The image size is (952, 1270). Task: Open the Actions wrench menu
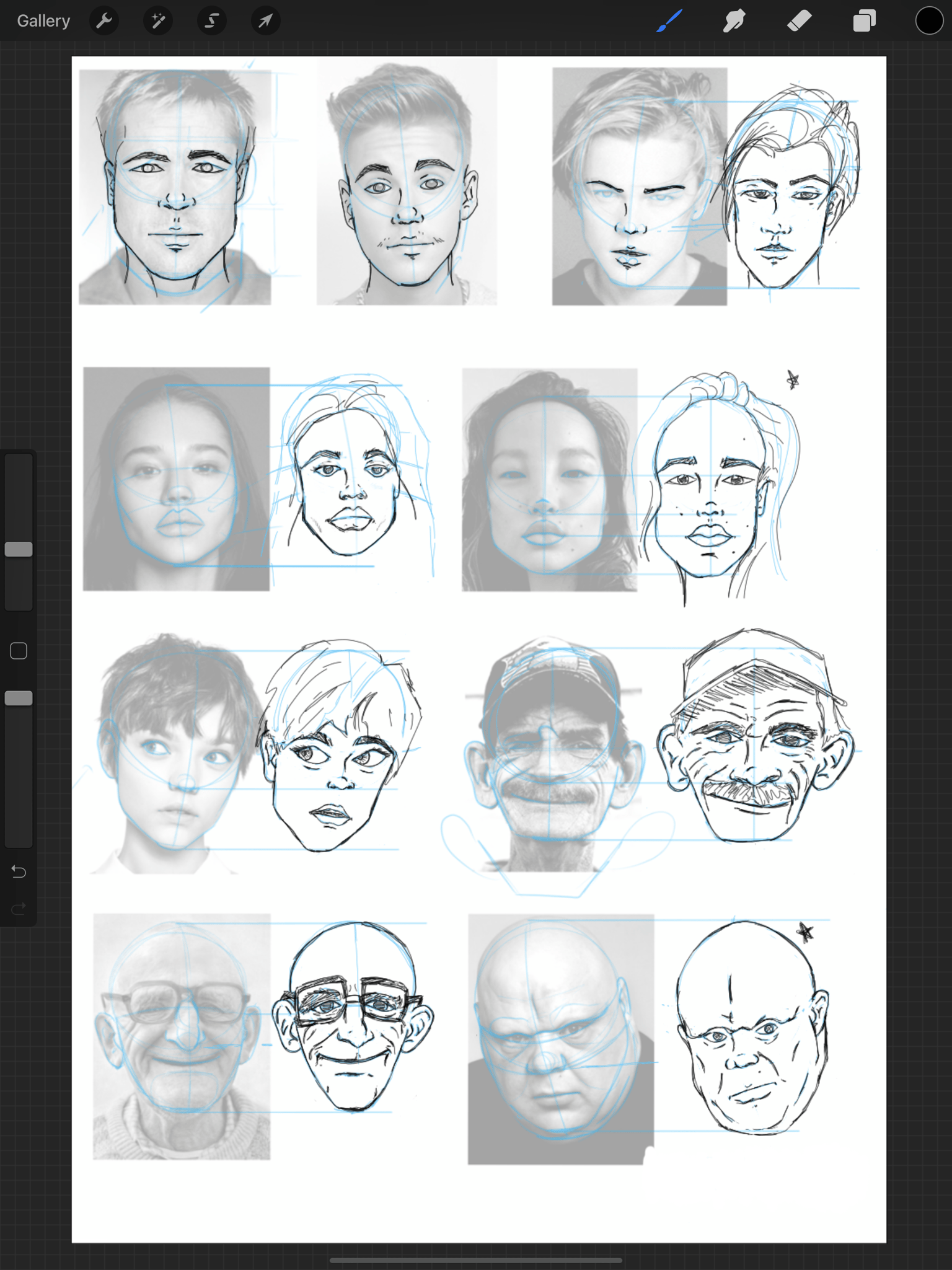tap(104, 21)
